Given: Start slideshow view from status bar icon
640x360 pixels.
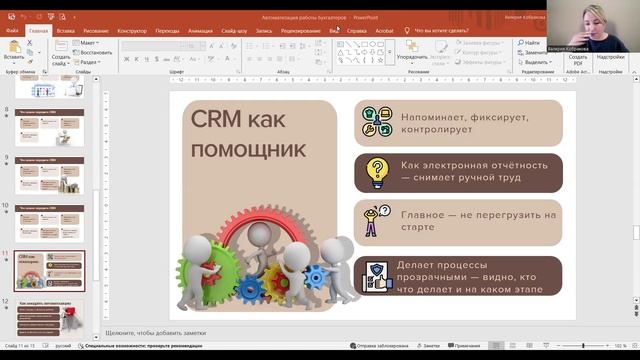Looking at the screenshot, I should tap(546, 346).
